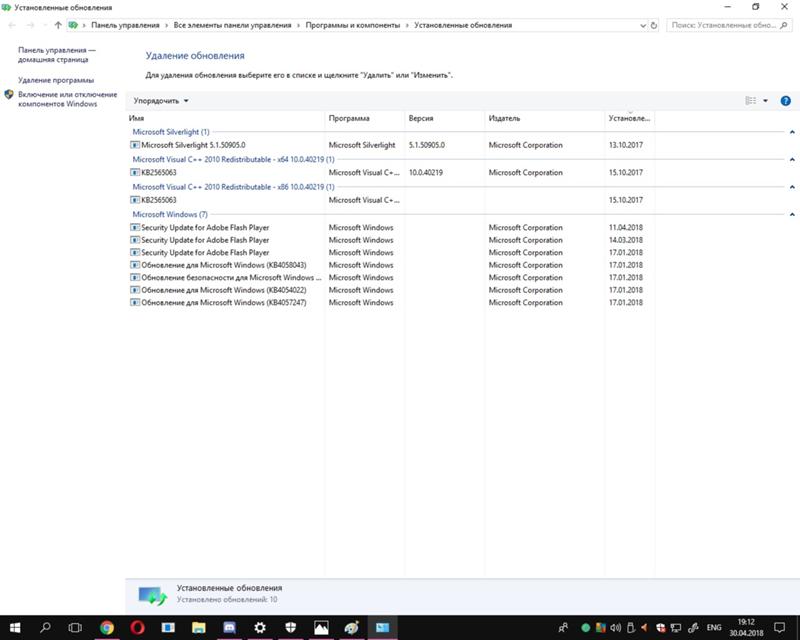Select Adobe Flash security update dated 11.04.2018
Viewport: 800px width, 640px height.
[x=391, y=228]
